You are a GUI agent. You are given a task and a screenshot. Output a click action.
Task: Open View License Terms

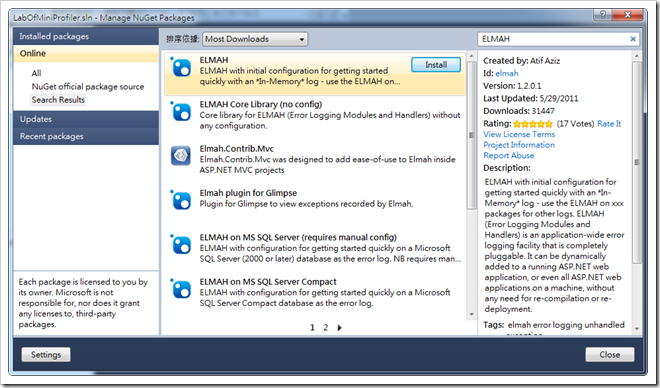click(x=519, y=134)
